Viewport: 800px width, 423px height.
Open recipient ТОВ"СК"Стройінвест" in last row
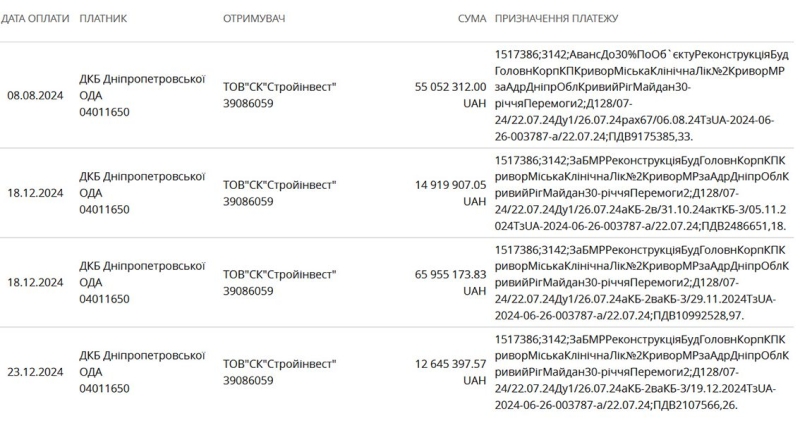click(280, 372)
